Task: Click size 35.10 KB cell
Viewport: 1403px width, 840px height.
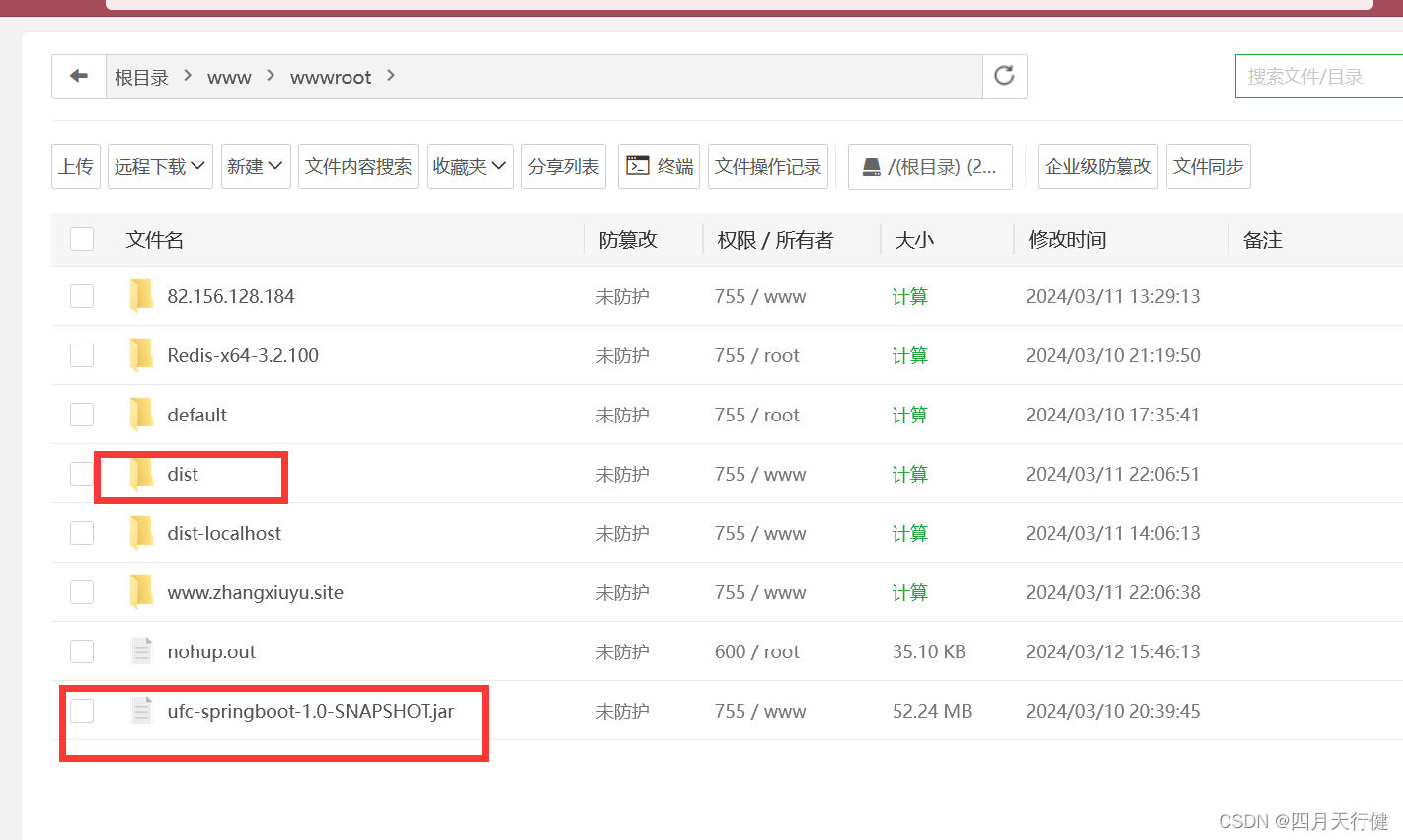Action: point(929,651)
